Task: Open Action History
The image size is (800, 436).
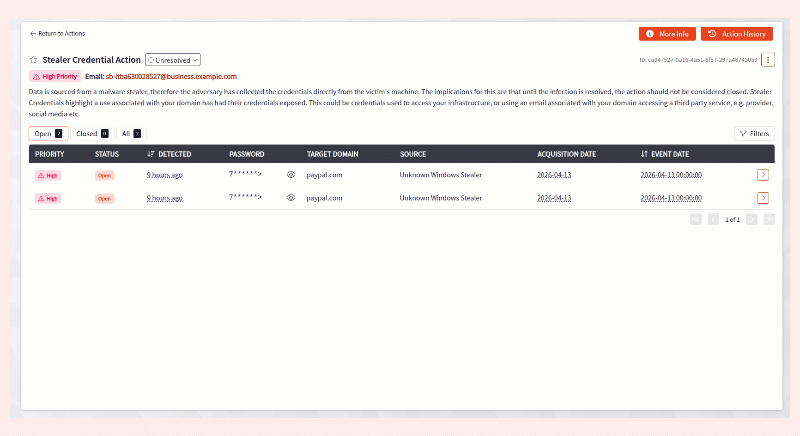Action: pyautogui.click(x=736, y=34)
